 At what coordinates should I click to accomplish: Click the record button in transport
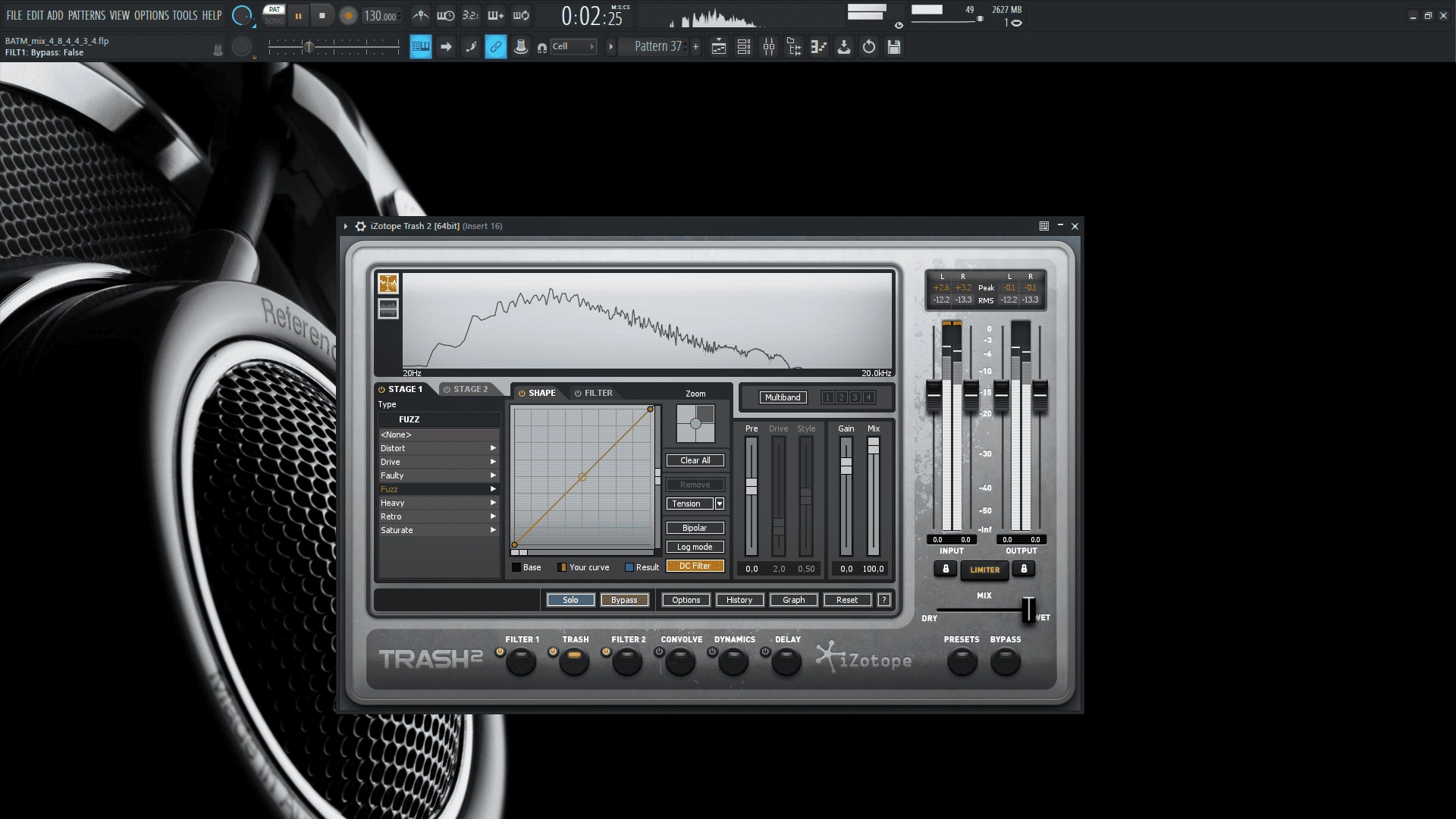pyautogui.click(x=348, y=15)
